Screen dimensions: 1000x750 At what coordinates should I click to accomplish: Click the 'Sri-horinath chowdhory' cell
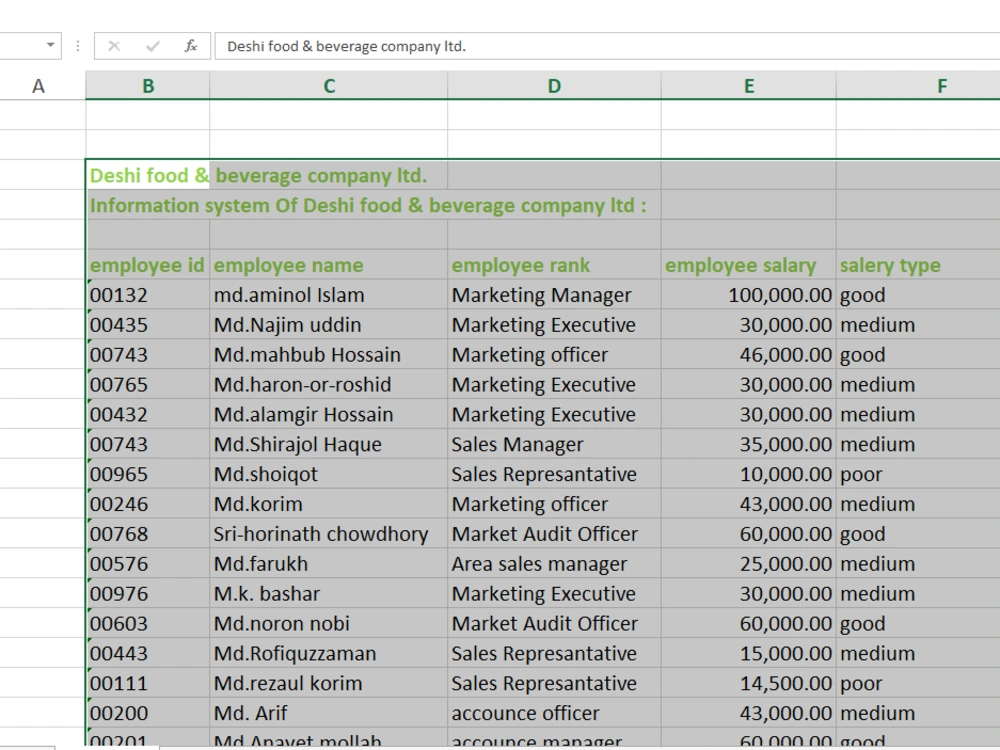pos(329,534)
